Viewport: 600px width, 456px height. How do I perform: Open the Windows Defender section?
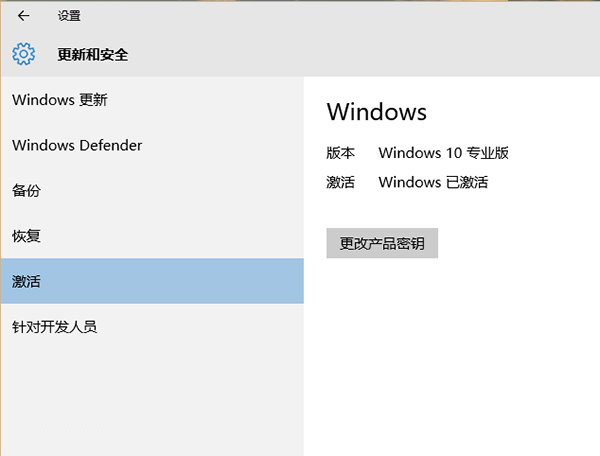tap(152, 145)
